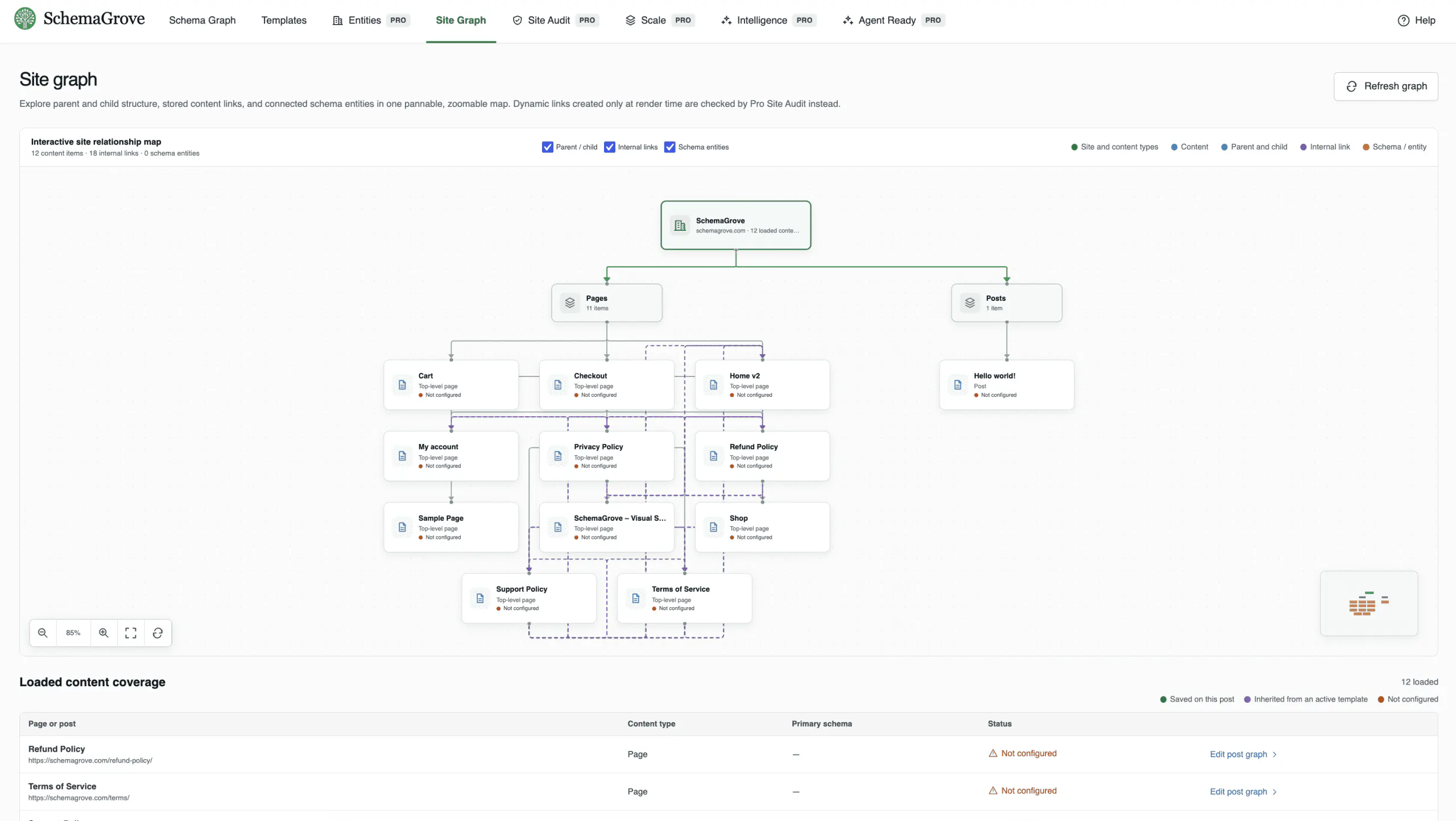This screenshot has height=821, width=1456.
Task: Open the Help link
Action: pyautogui.click(x=1417, y=20)
